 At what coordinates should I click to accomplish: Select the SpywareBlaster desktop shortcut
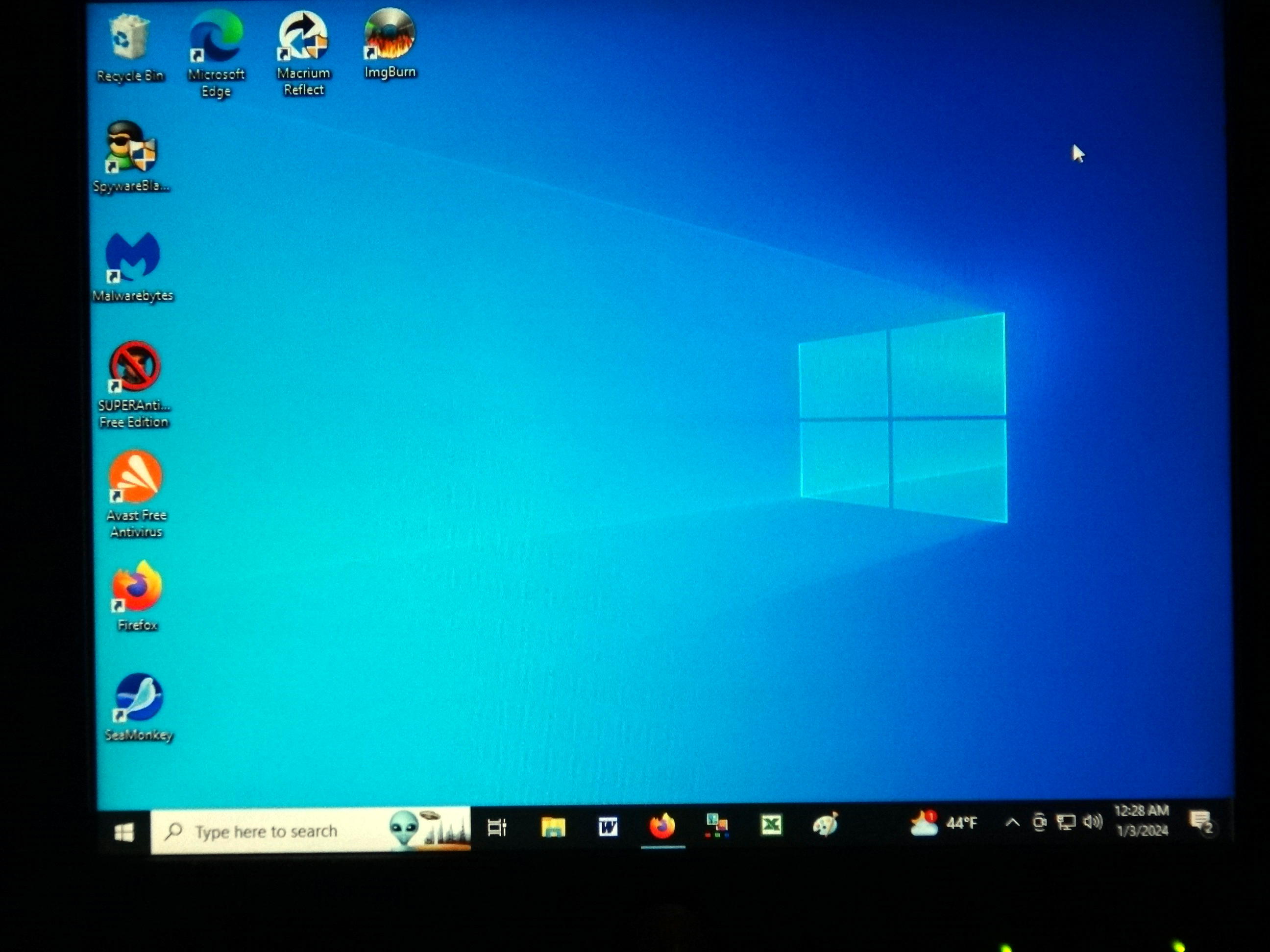click(131, 157)
